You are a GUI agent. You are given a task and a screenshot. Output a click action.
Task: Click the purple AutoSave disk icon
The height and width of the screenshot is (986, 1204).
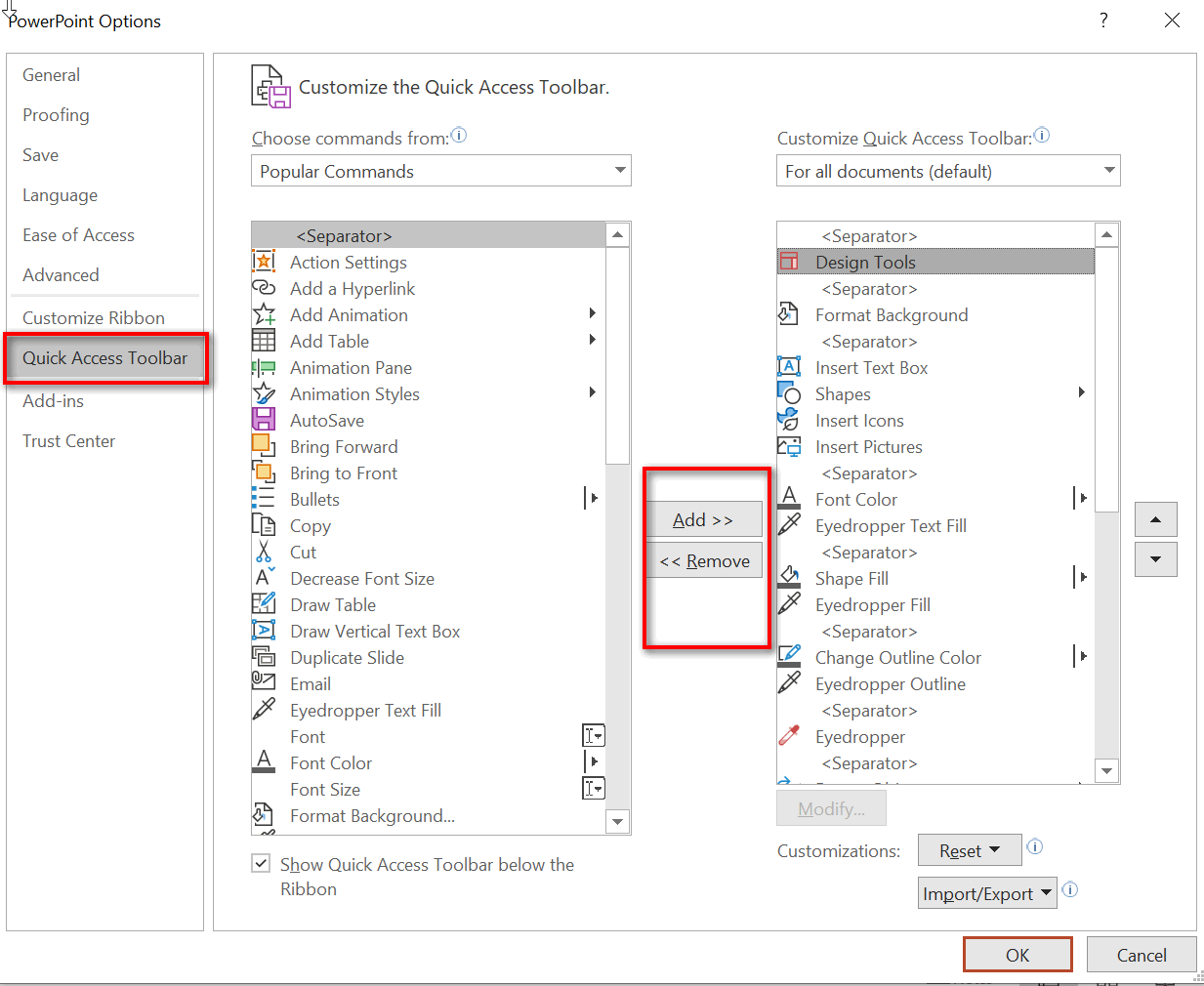(x=264, y=420)
